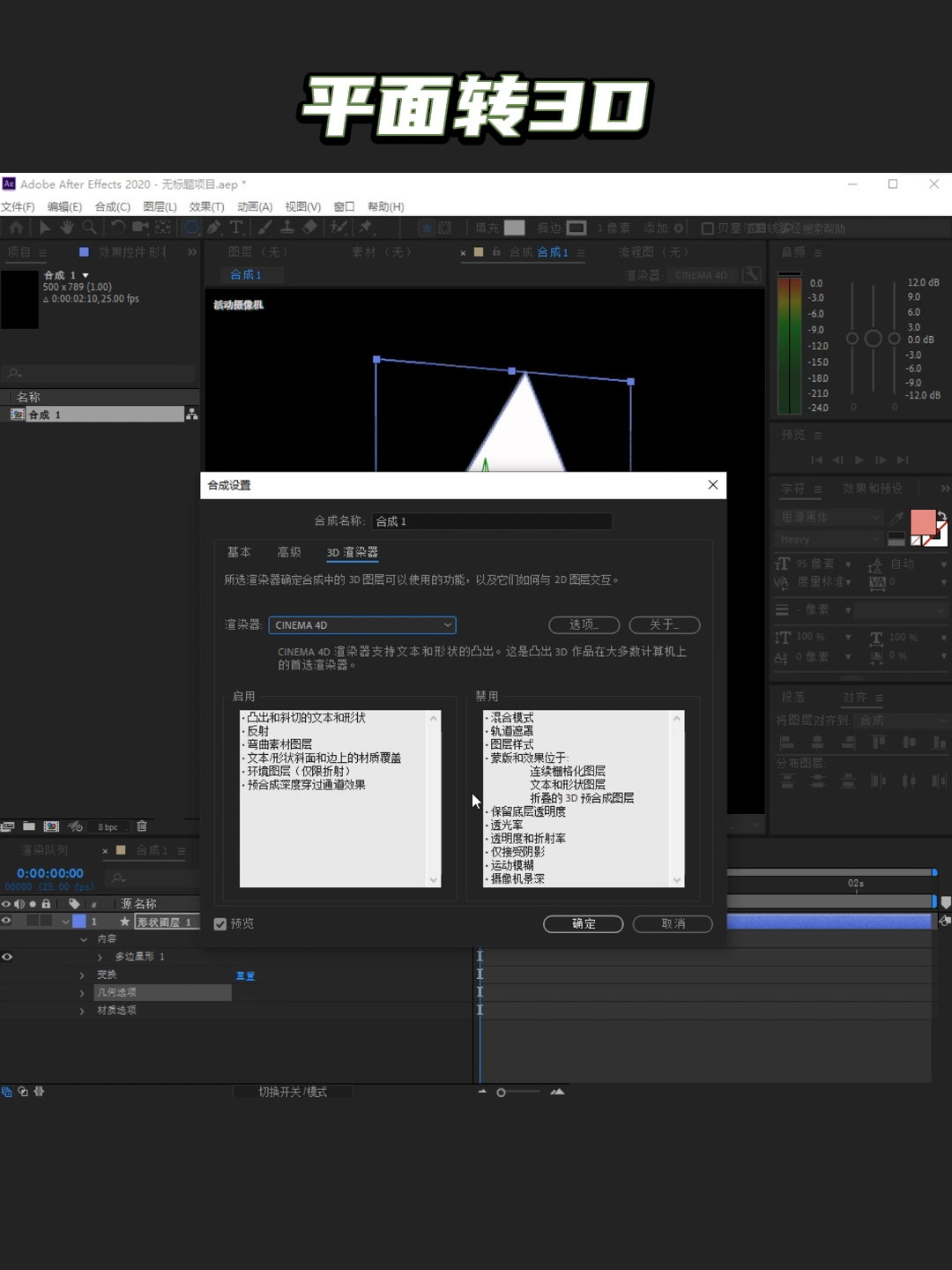Jump to last frame in preview panel
Viewport: 952px width, 1270px height.
pyautogui.click(x=903, y=459)
